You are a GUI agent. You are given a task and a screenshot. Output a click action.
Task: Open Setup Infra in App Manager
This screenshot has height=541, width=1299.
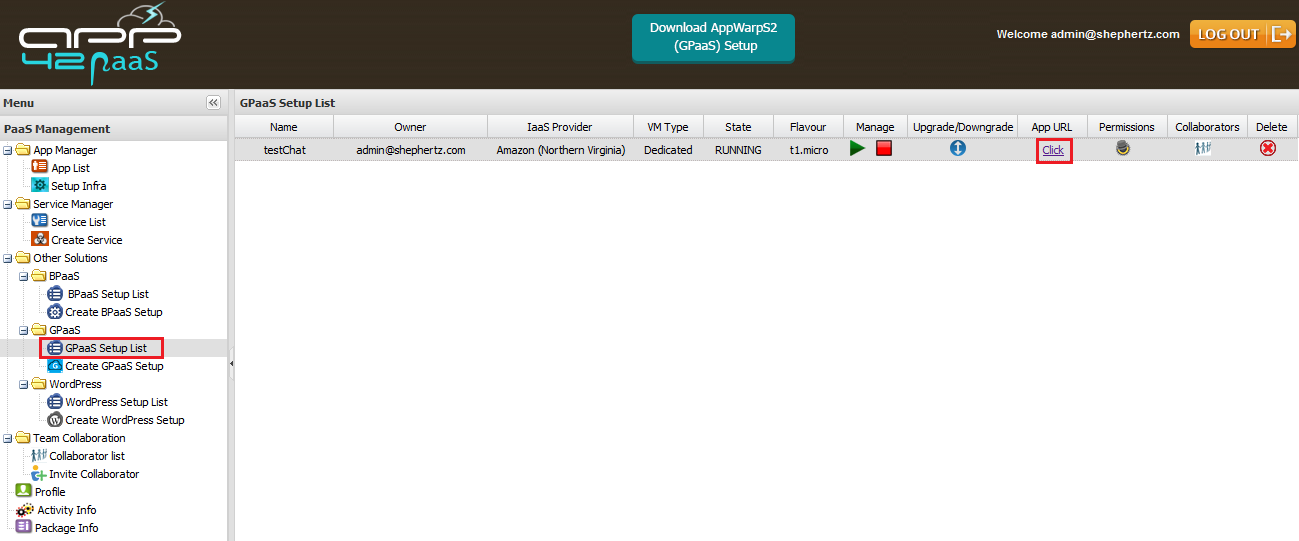[x=78, y=186]
